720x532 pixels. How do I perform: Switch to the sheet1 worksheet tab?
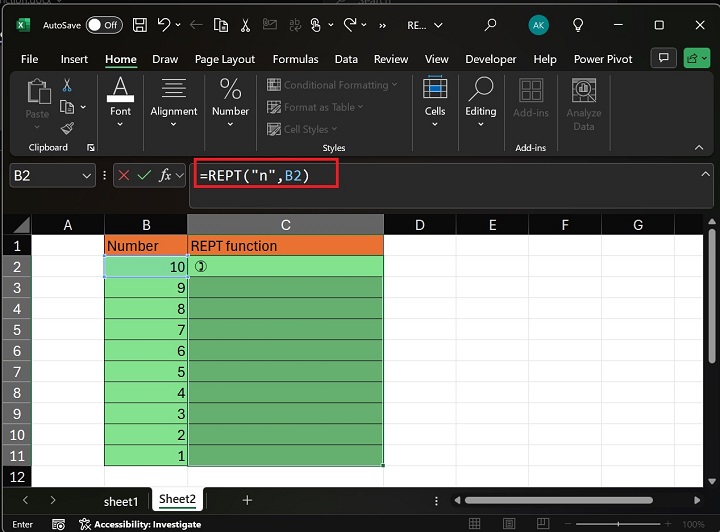(121, 501)
